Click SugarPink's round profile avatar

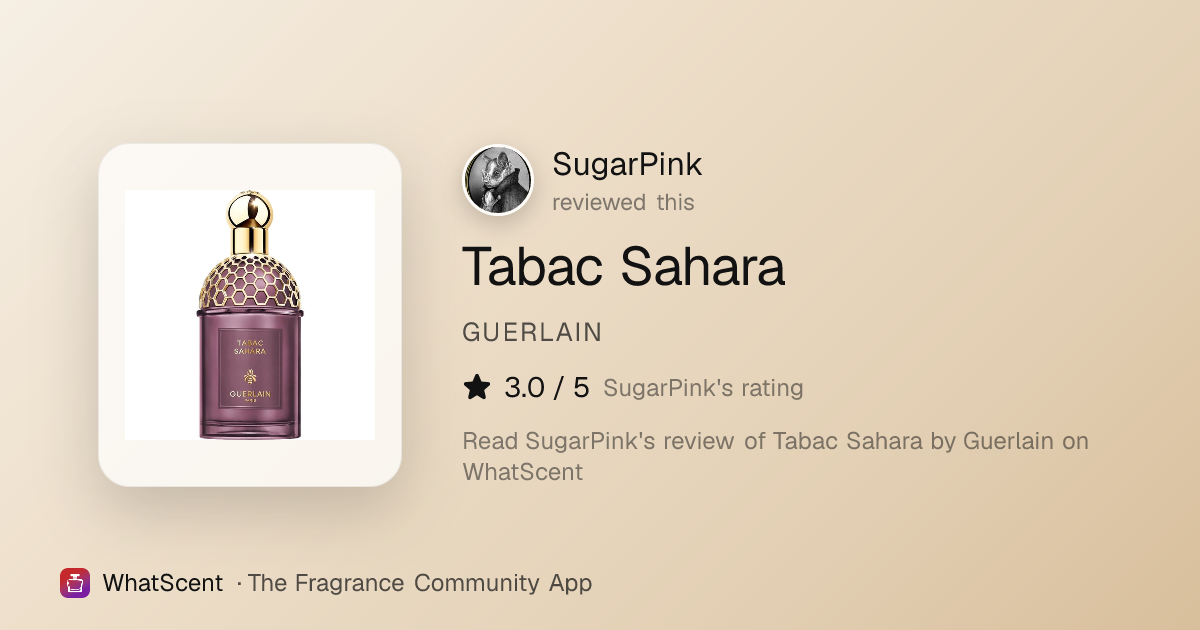498,181
